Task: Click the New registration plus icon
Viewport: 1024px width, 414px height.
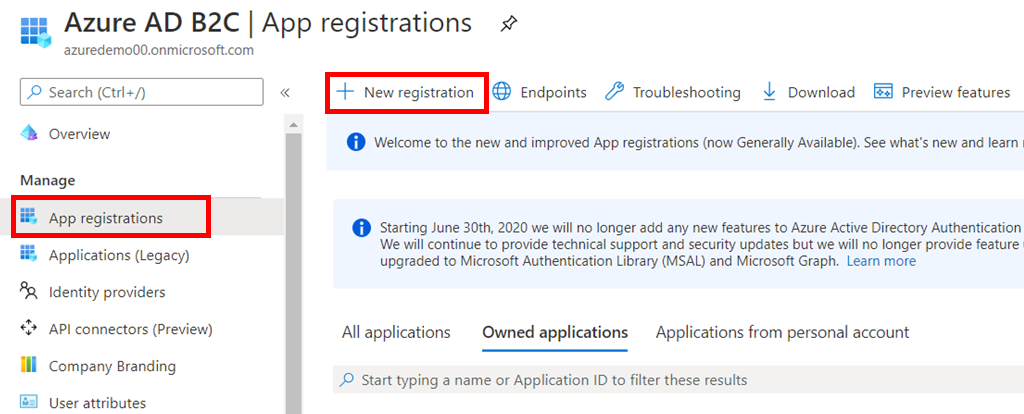Action: [345, 92]
